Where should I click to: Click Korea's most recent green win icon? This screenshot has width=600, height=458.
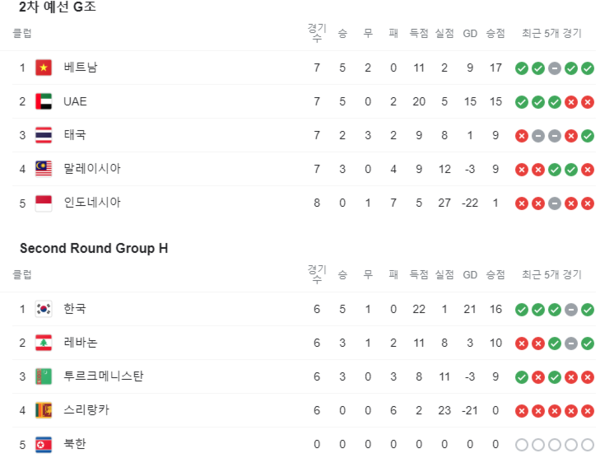588,310
